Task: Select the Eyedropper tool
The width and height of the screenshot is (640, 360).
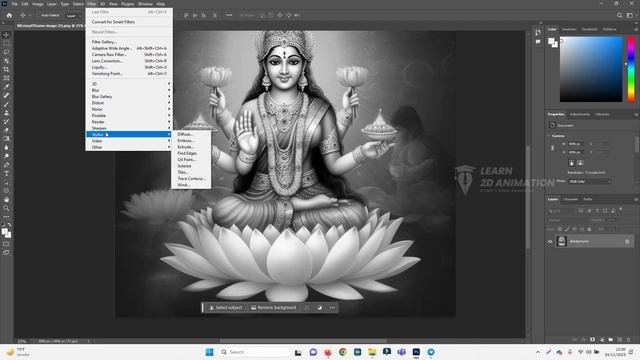Action: pyautogui.click(x=6, y=87)
